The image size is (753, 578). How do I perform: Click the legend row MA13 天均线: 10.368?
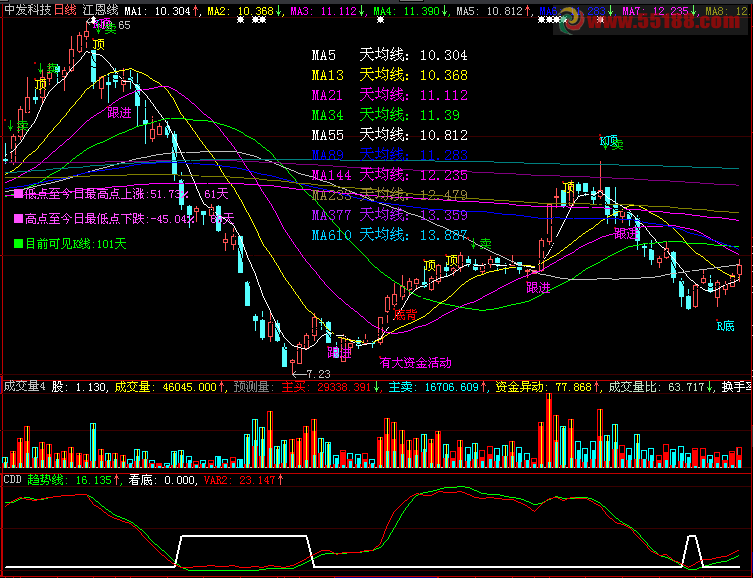[389, 75]
